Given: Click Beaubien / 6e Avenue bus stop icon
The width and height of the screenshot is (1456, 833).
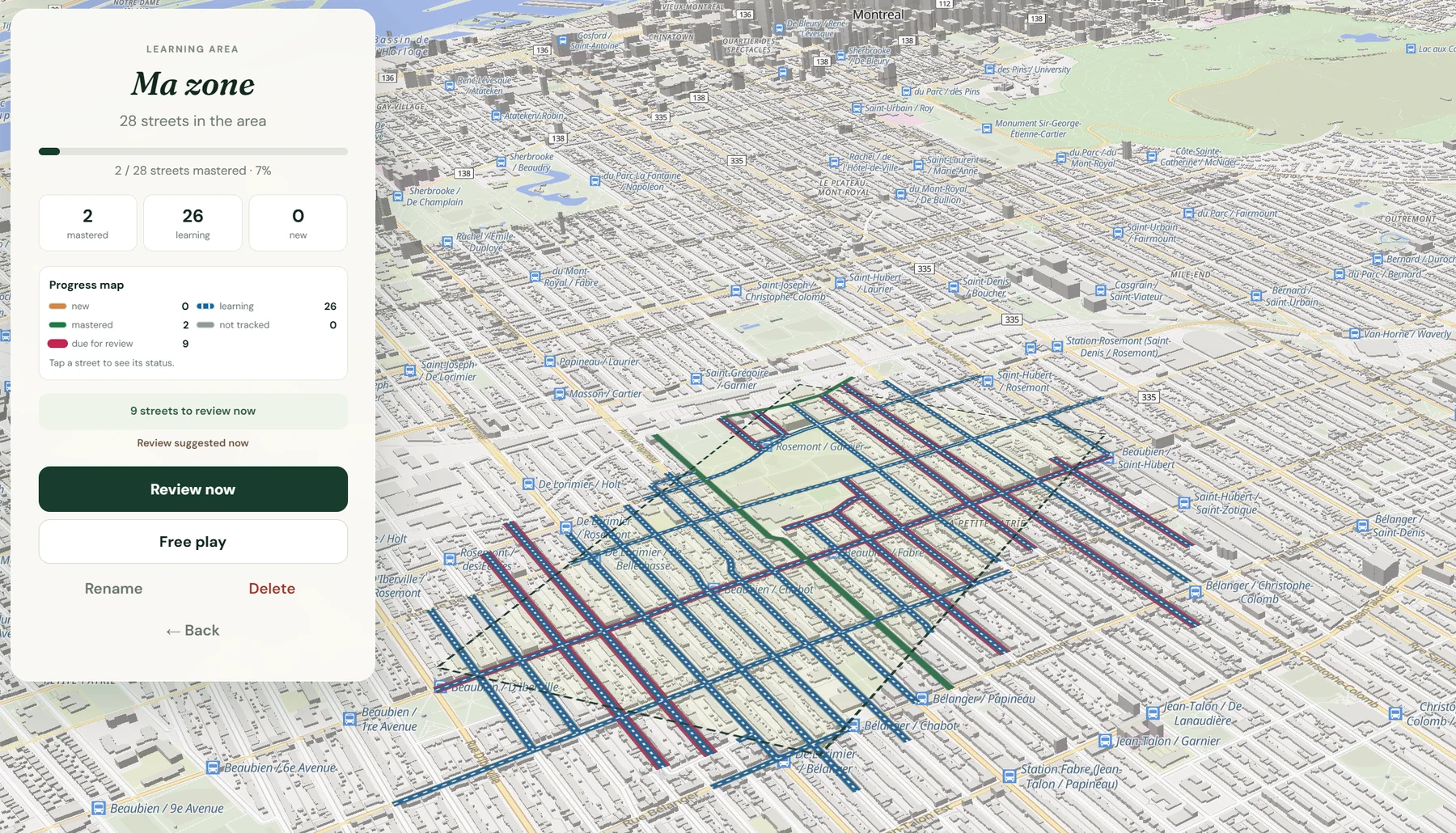Looking at the screenshot, I should (x=213, y=767).
